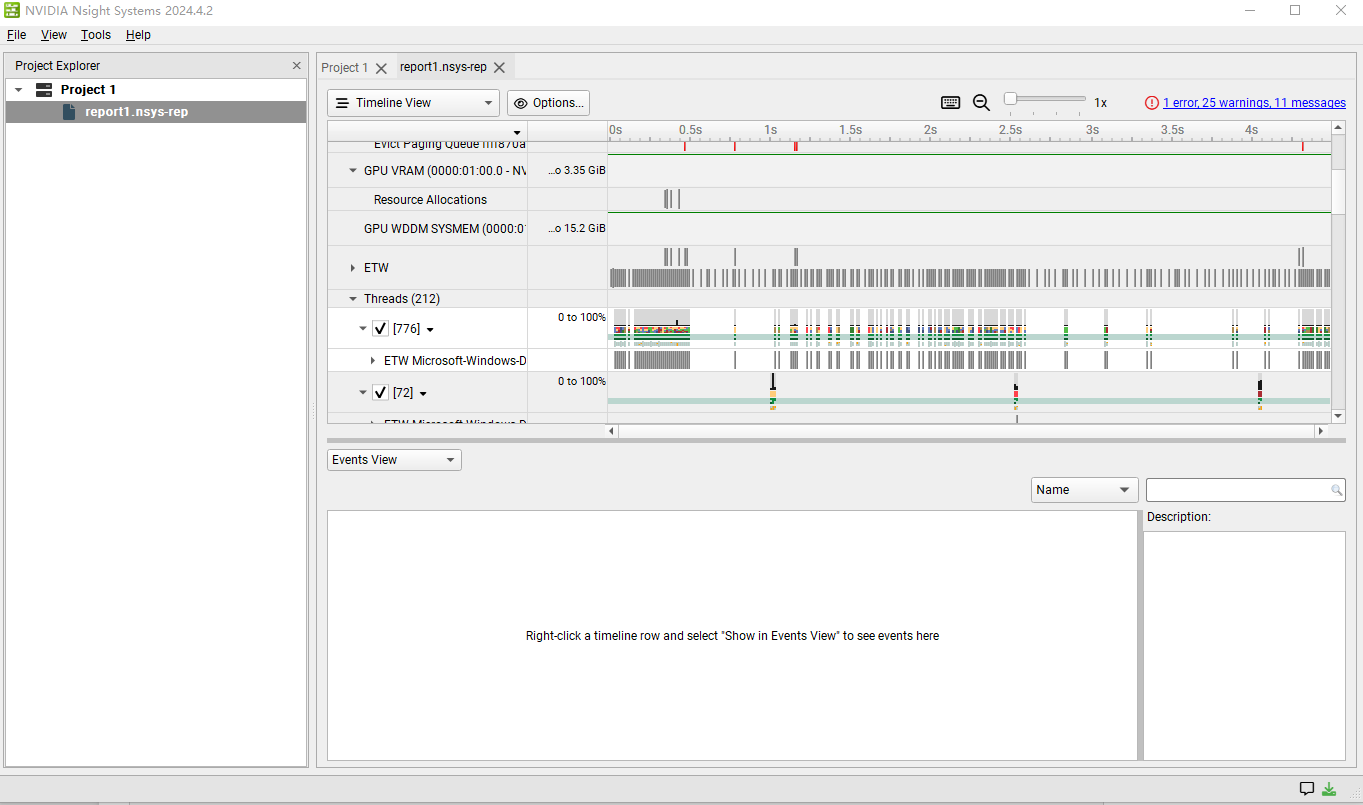Click the green download icon in status bar
The width and height of the screenshot is (1363, 805).
pyautogui.click(x=1329, y=788)
